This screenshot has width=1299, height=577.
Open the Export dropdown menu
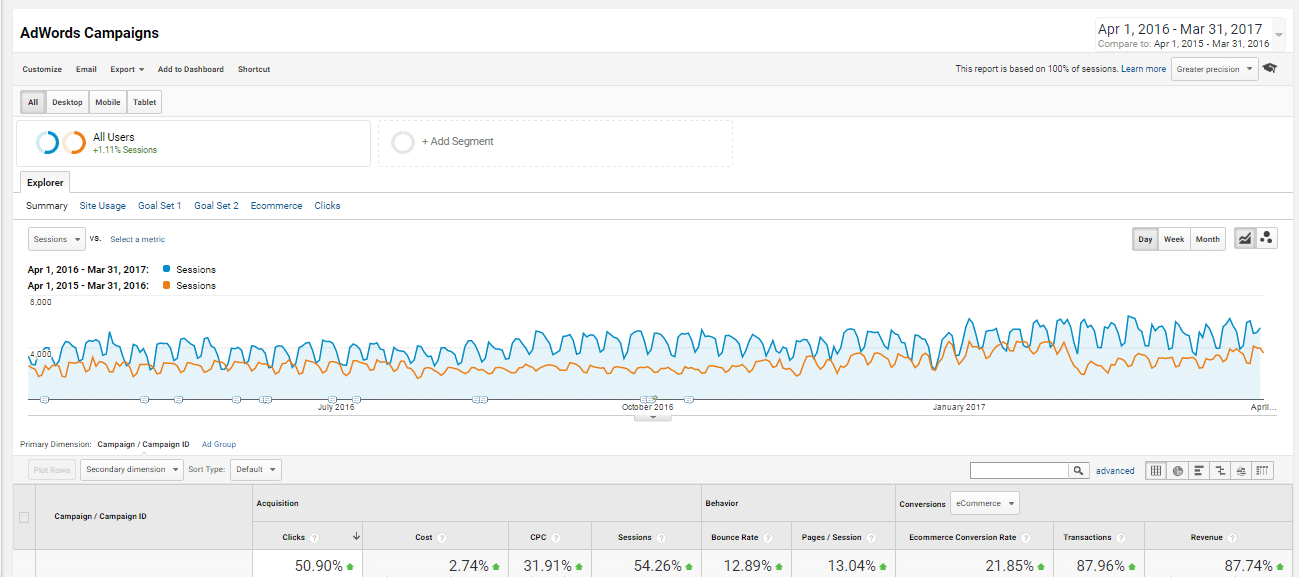click(x=127, y=69)
